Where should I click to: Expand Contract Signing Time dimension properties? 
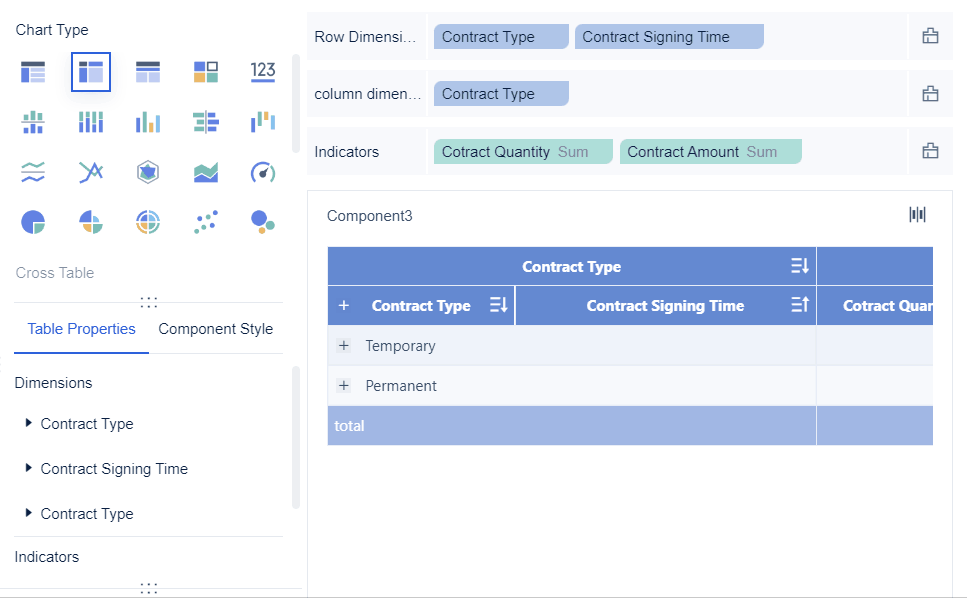pyautogui.click(x=29, y=468)
